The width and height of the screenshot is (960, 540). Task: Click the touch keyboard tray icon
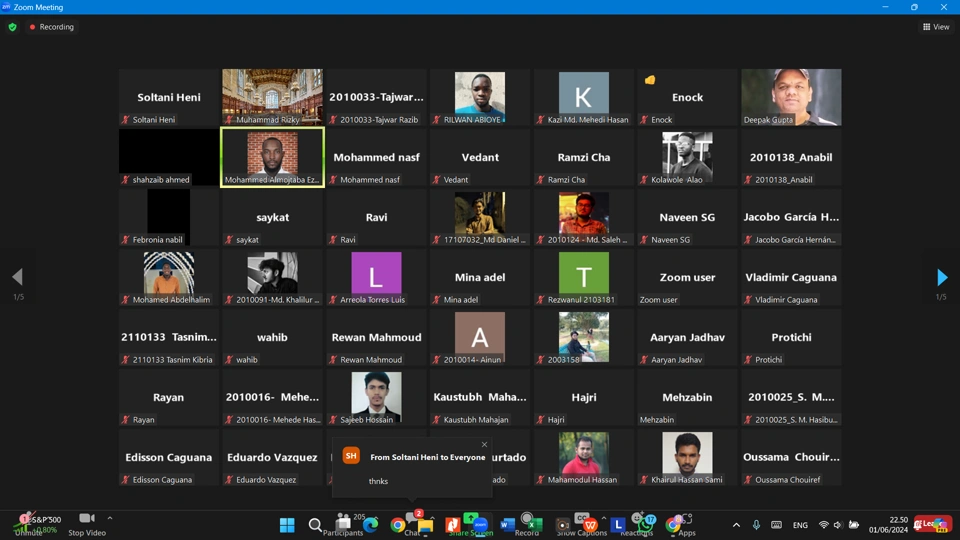pos(776,525)
